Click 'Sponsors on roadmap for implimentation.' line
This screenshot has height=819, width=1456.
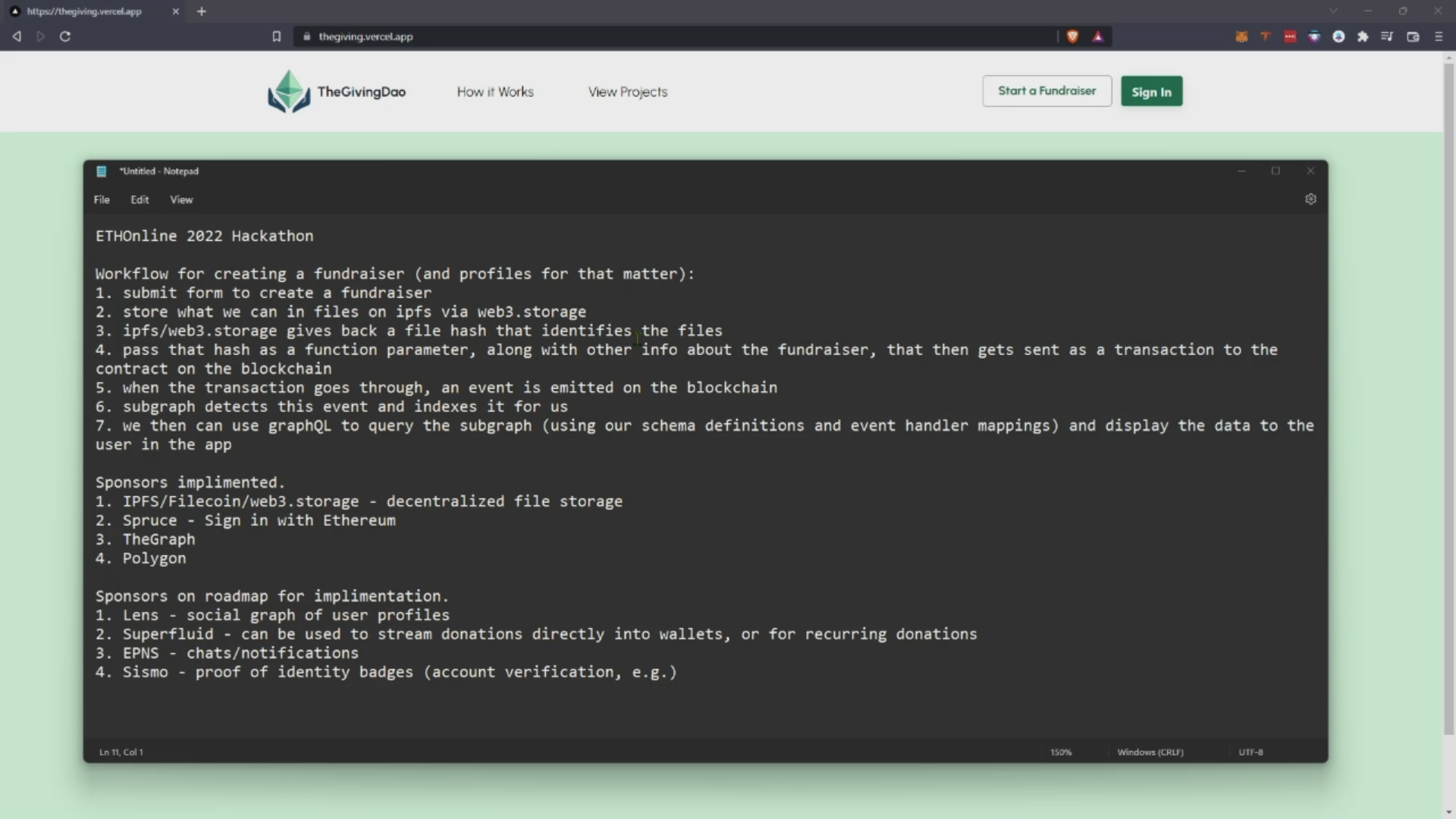[272, 596]
